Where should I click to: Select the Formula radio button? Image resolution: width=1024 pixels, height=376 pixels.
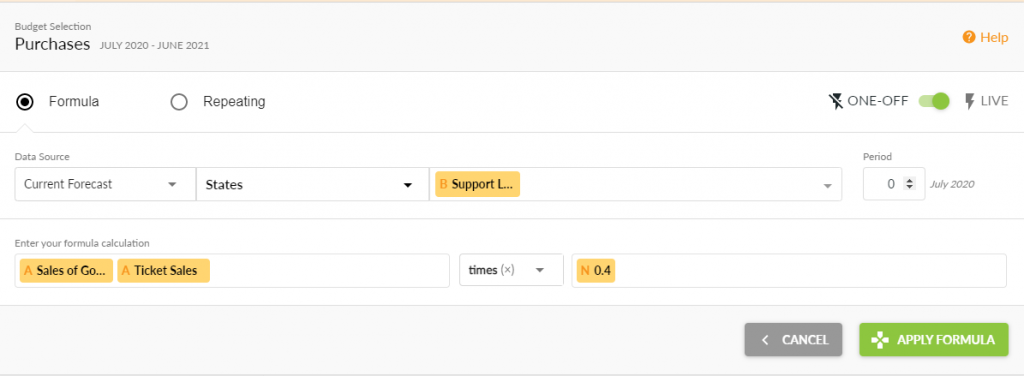click(25, 102)
